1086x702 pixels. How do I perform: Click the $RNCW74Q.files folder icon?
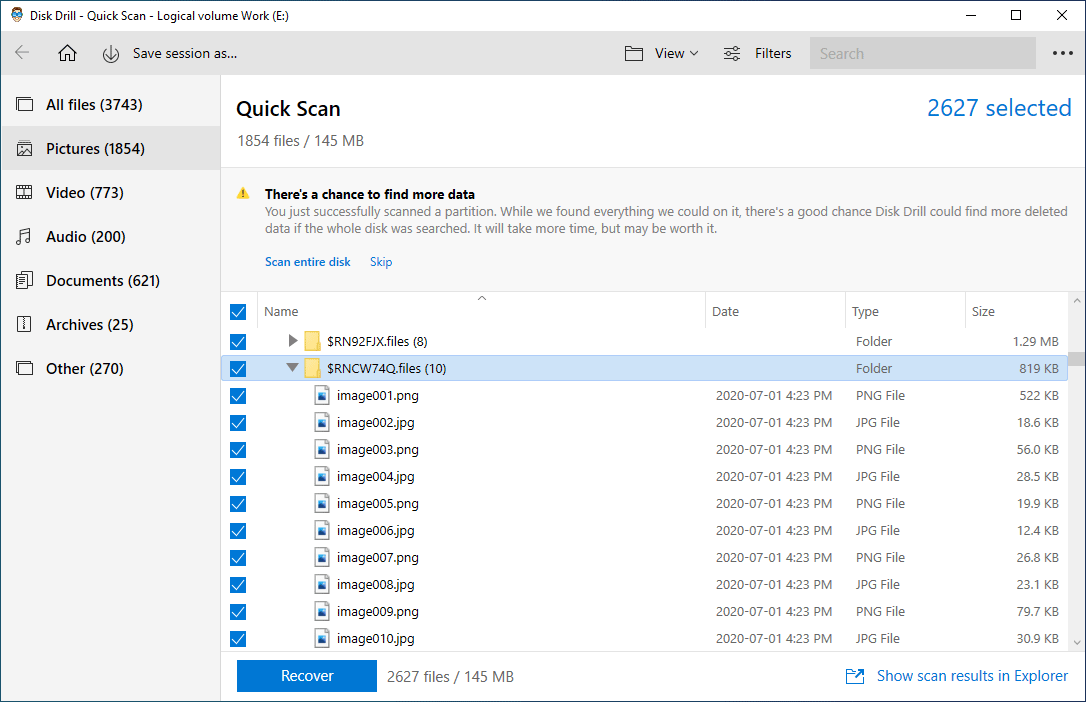312,368
